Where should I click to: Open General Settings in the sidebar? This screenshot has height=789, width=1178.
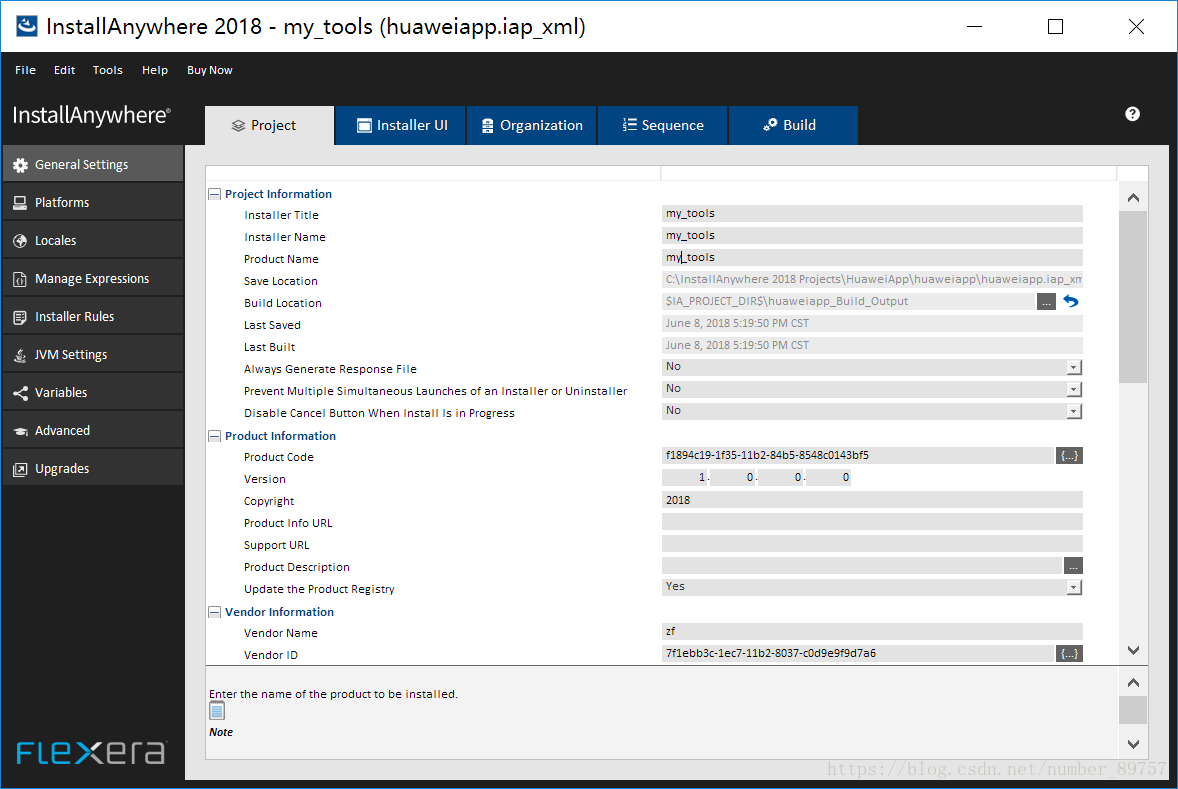[92, 164]
